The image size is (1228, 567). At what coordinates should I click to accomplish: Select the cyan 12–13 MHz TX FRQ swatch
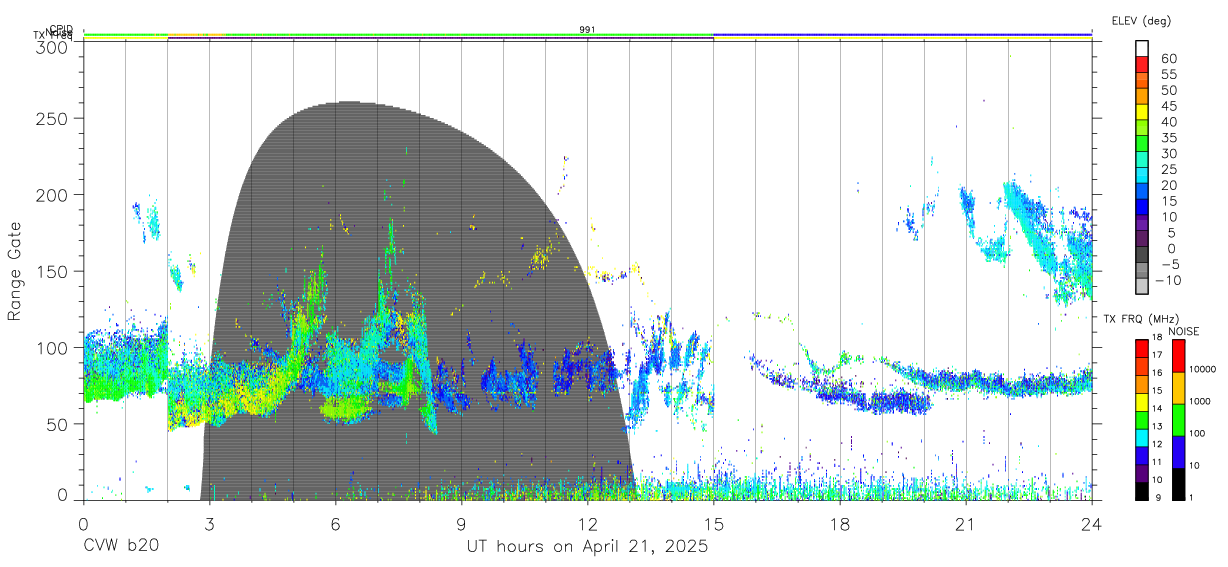coord(1141,438)
